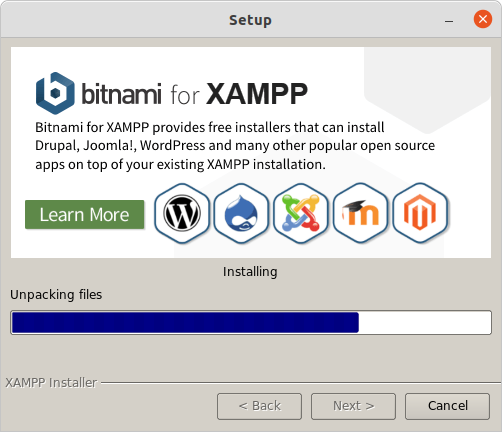
Task: Select the Moodle hexagon icon
Action: pyautogui.click(x=360, y=213)
